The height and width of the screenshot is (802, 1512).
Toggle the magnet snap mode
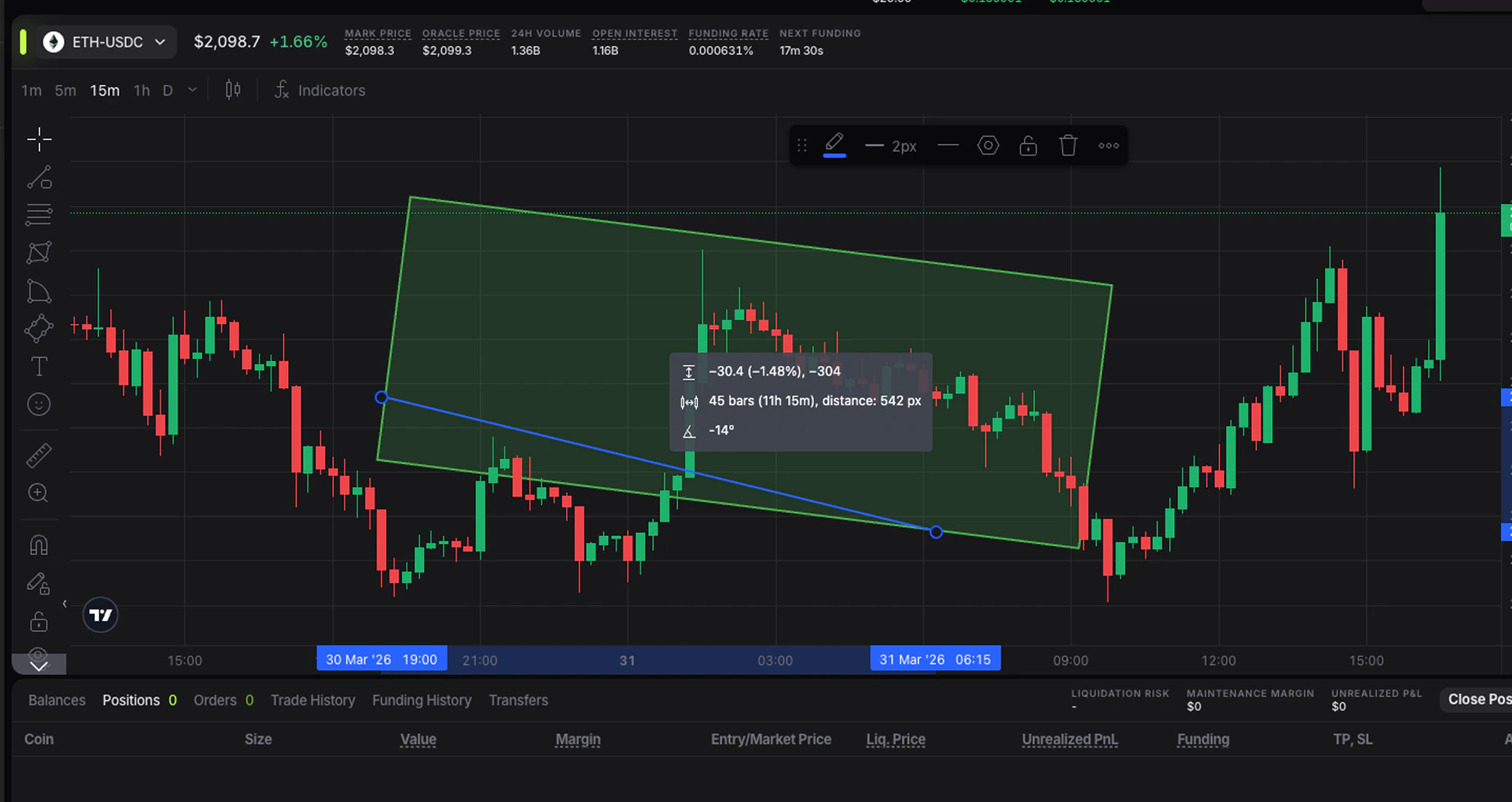point(39,545)
